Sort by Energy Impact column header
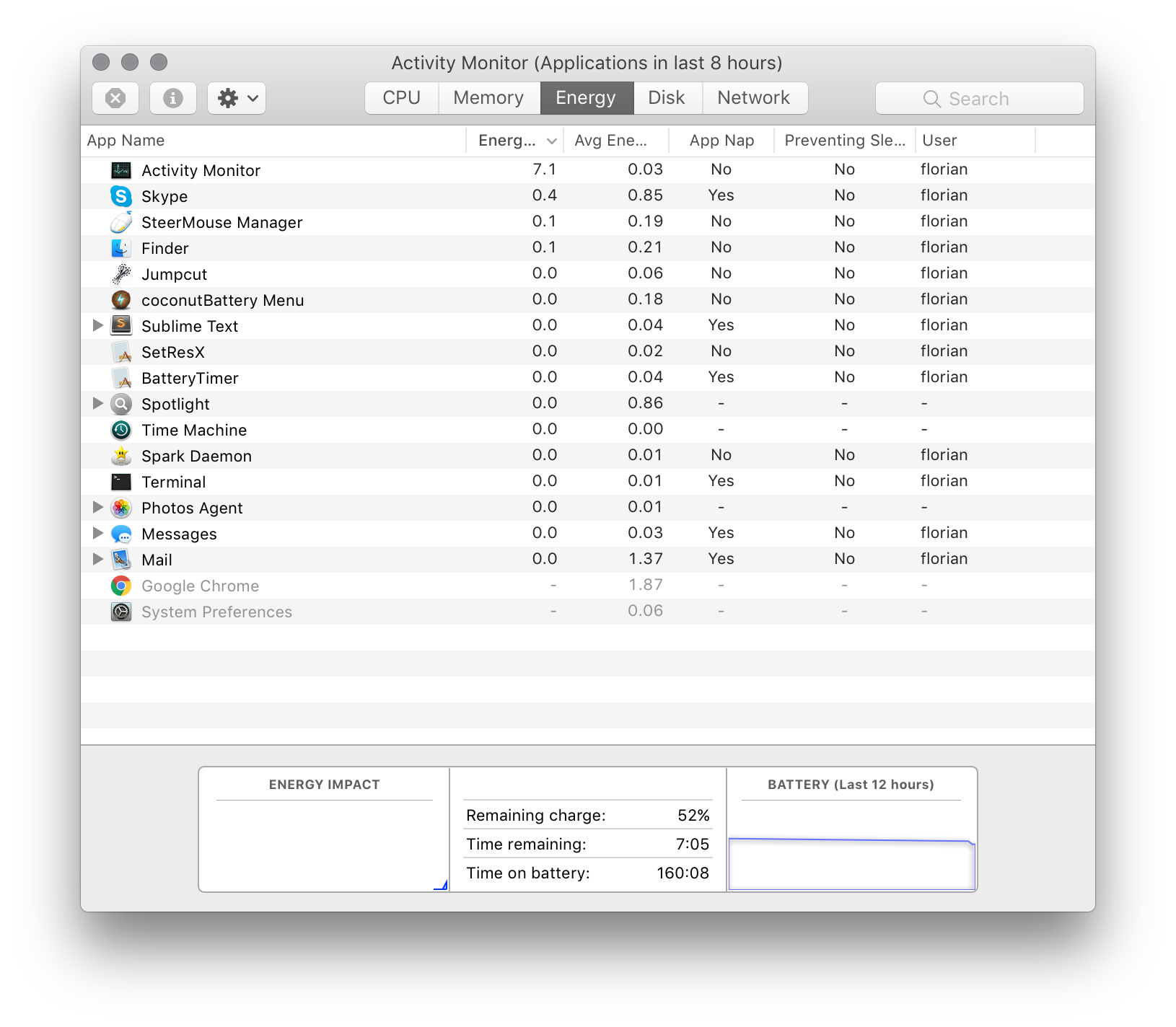Viewport: 1176px width, 1027px height. [x=507, y=141]
